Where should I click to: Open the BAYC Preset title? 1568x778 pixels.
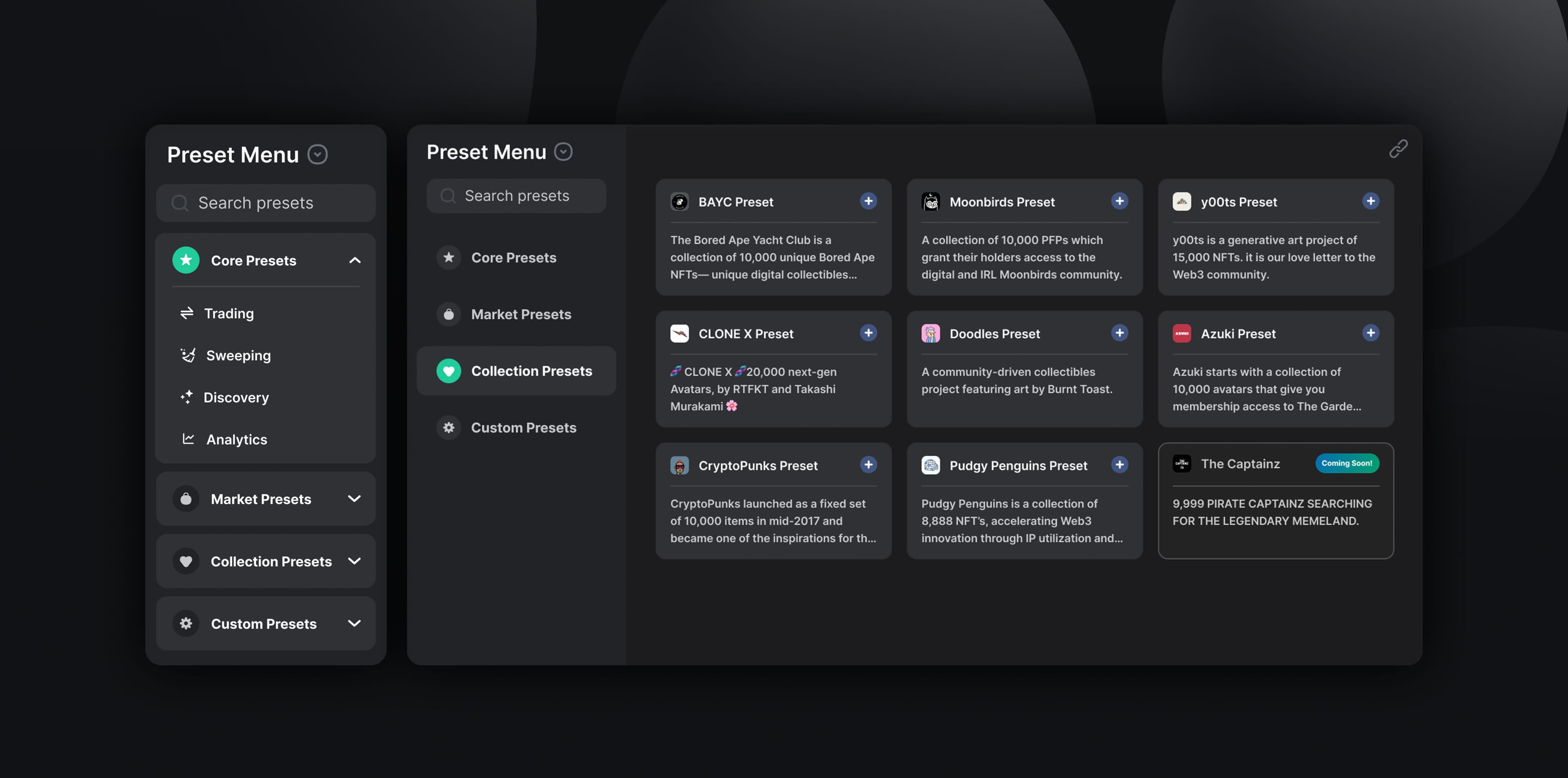click(x=735, y=201)
